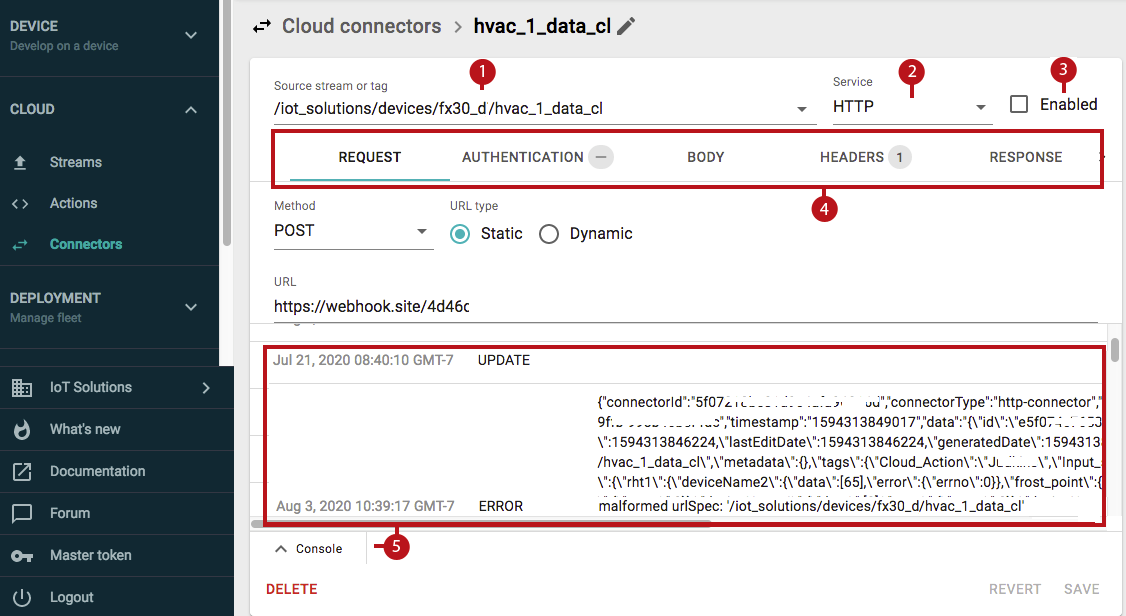Switch to the AUTHENTICATION tab
This screenshot has width=1126, height=616.
[x=523, y=157]
